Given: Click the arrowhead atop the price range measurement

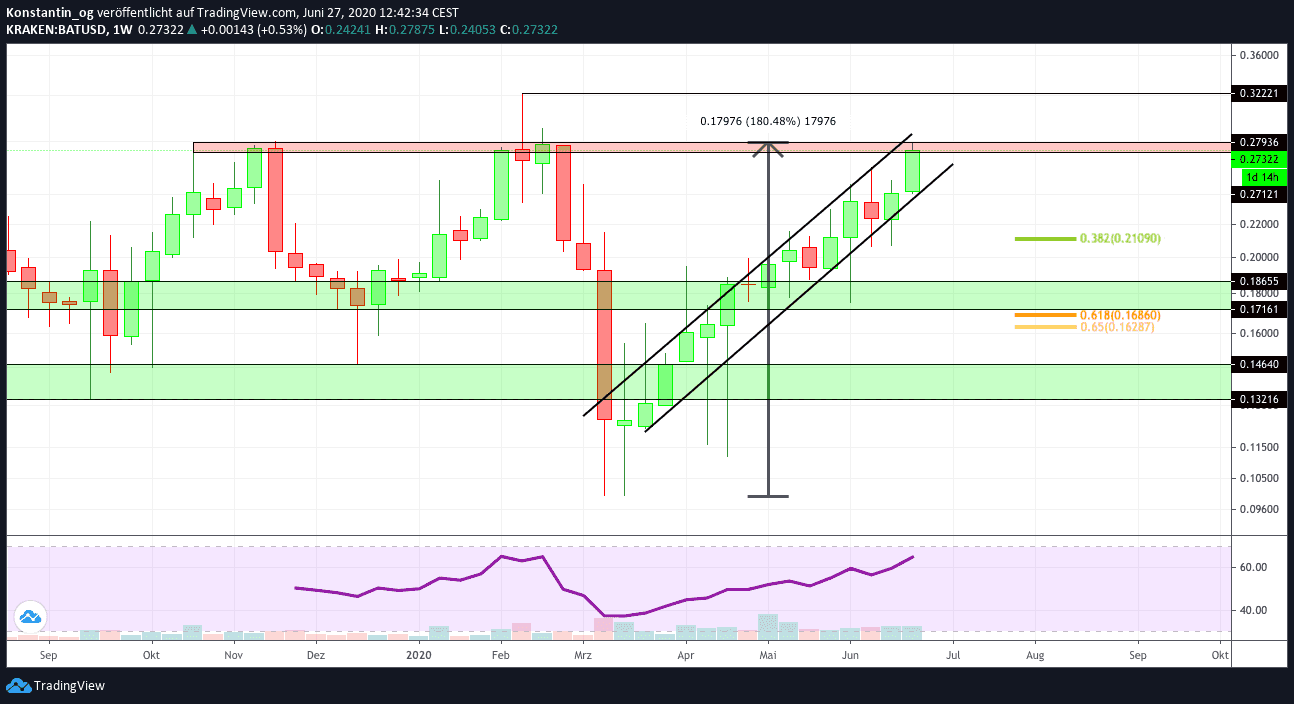Looking at the screenshot, I should 768,148.
